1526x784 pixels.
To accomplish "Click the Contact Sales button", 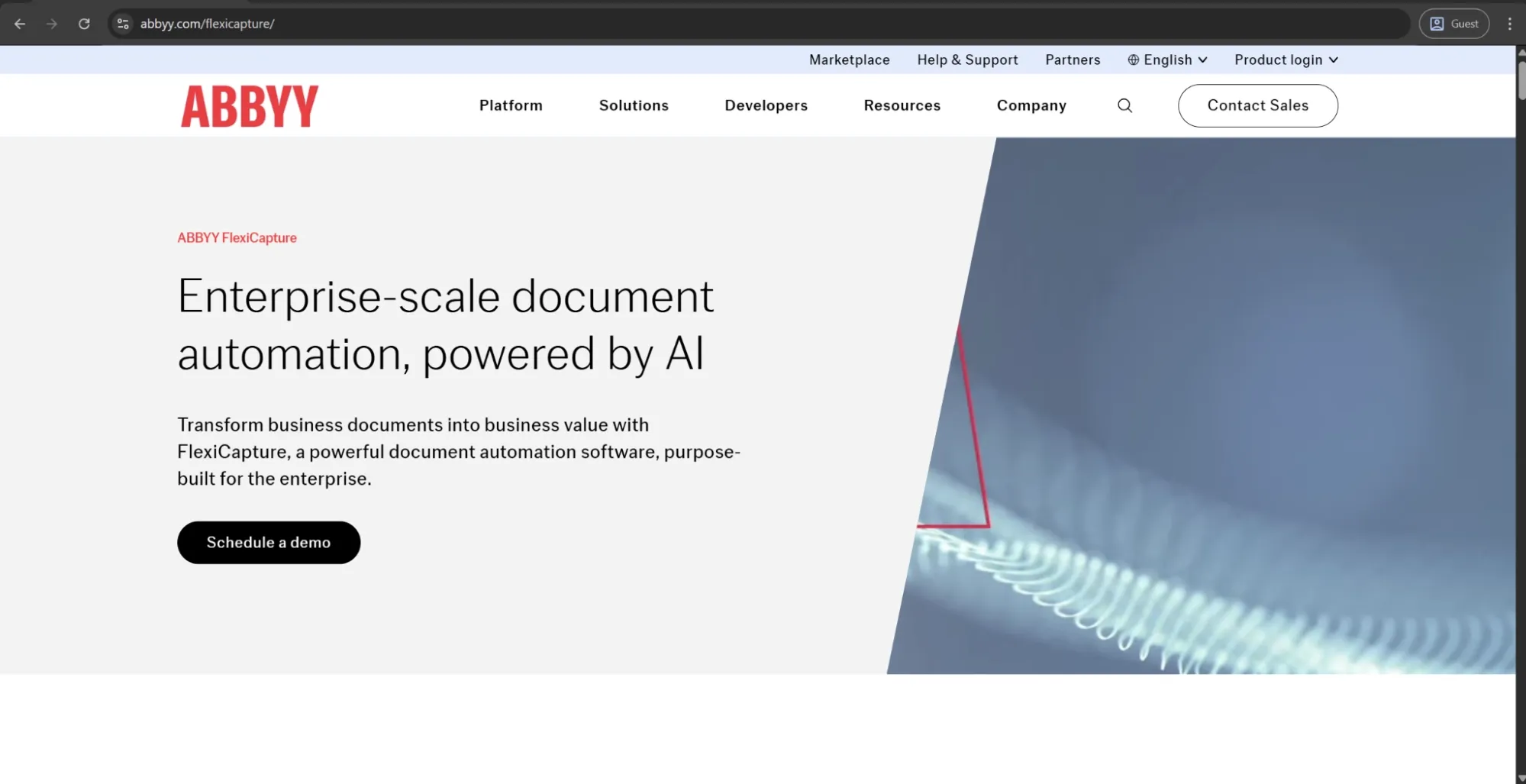I will (x=1257, y=105).
